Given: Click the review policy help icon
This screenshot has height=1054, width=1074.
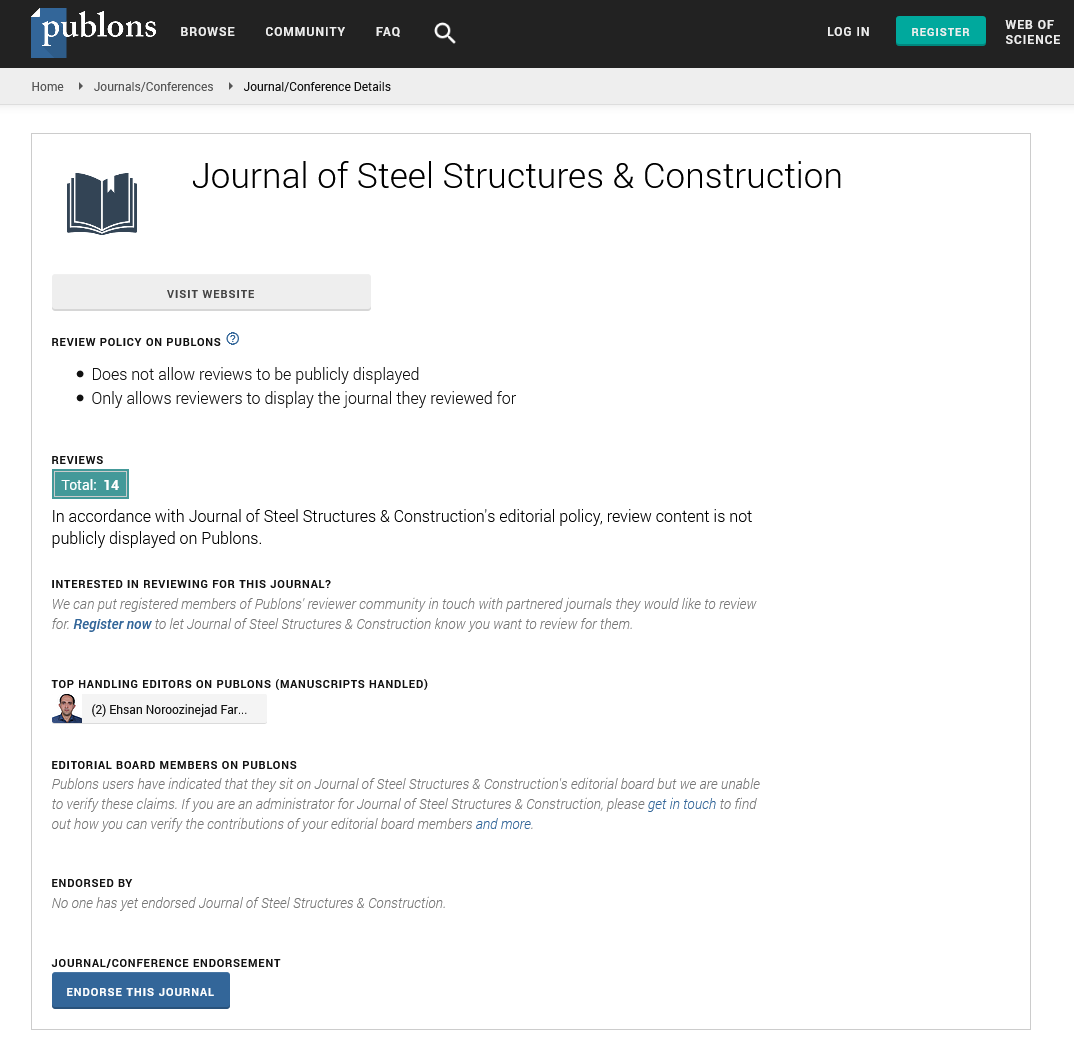Looking at the screenshot, I should point(233,339).
